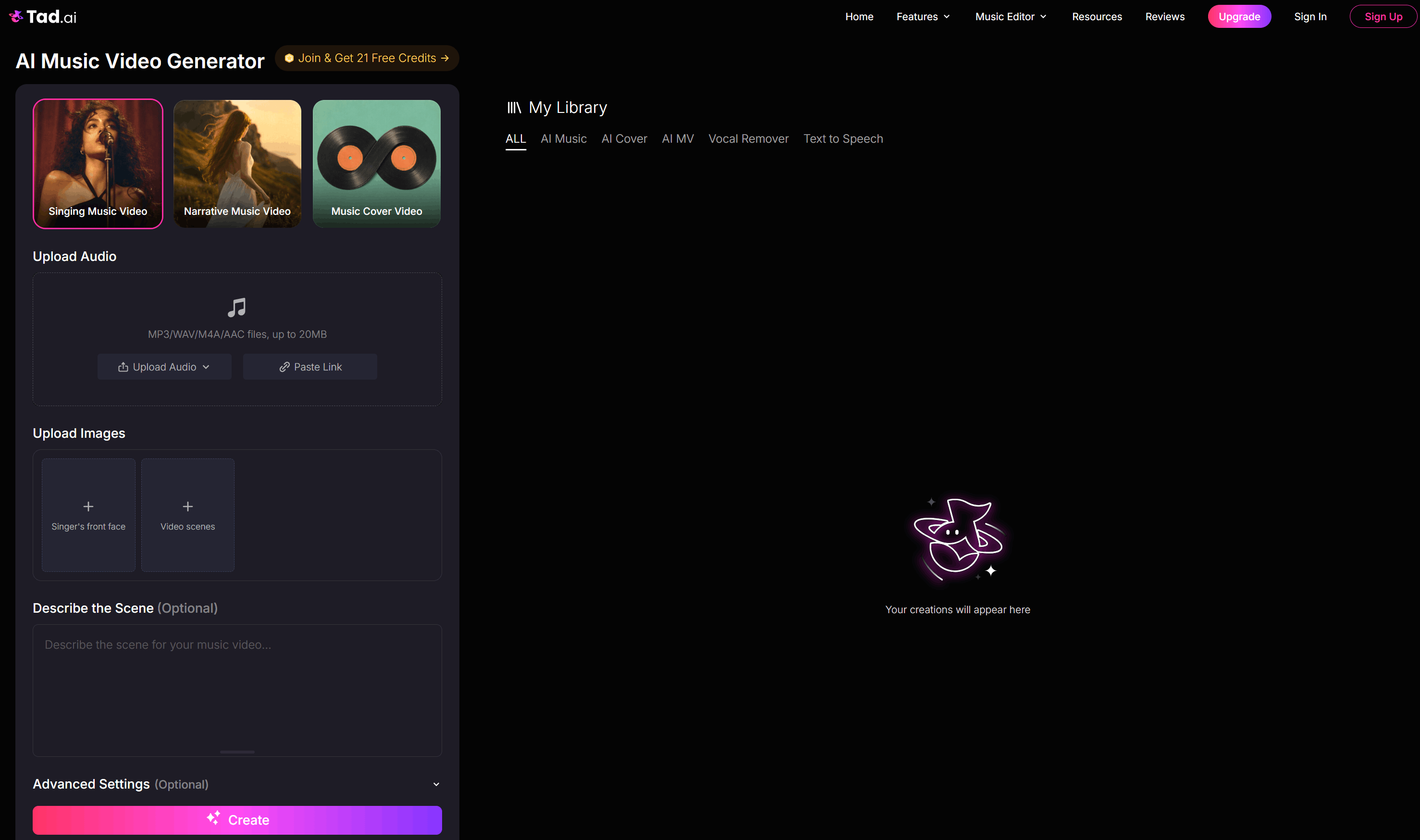Click into the Describe the Scene text box
The image size is (1420, 840).
237,690
